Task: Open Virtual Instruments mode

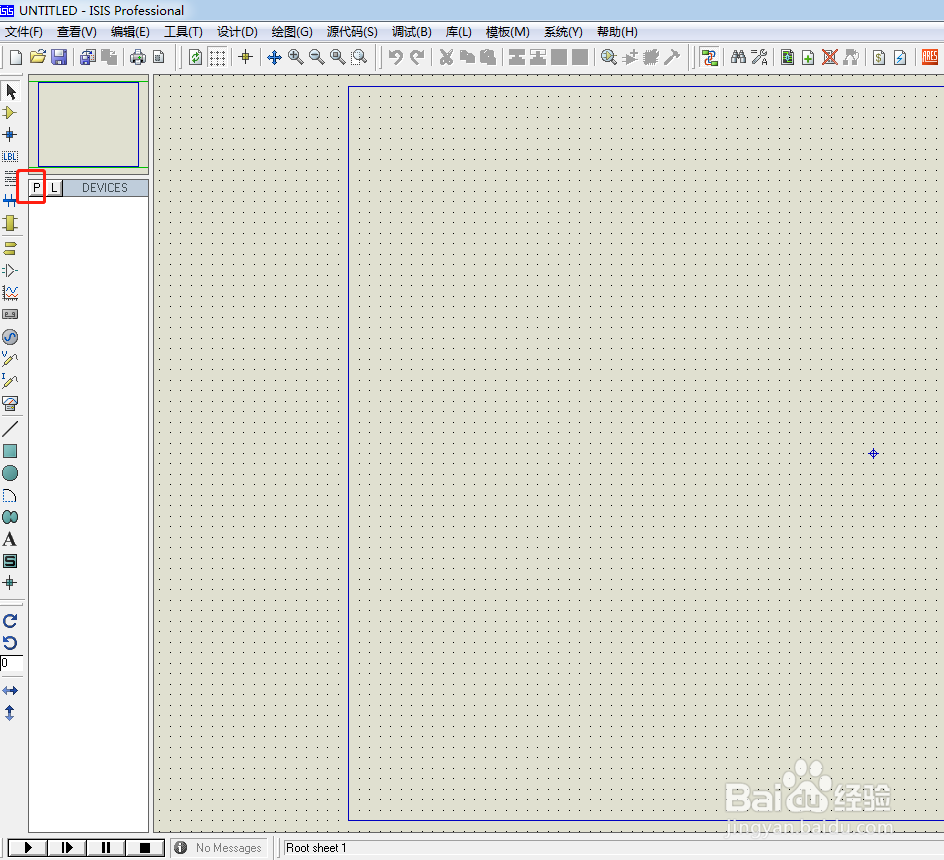Action: [10, 403]
